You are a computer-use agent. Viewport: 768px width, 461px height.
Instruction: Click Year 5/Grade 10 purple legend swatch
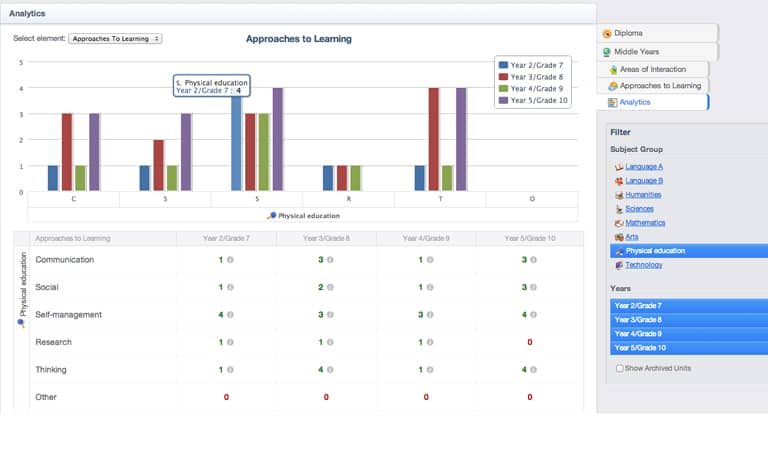(503, 100)
